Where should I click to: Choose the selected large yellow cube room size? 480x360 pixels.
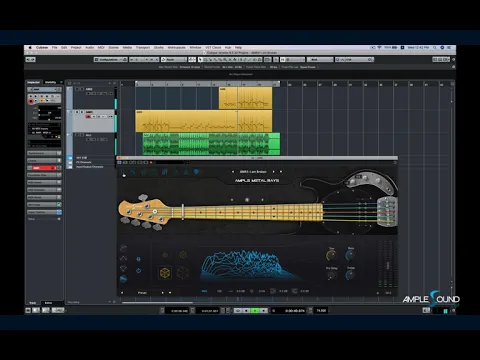coord(165,273)
